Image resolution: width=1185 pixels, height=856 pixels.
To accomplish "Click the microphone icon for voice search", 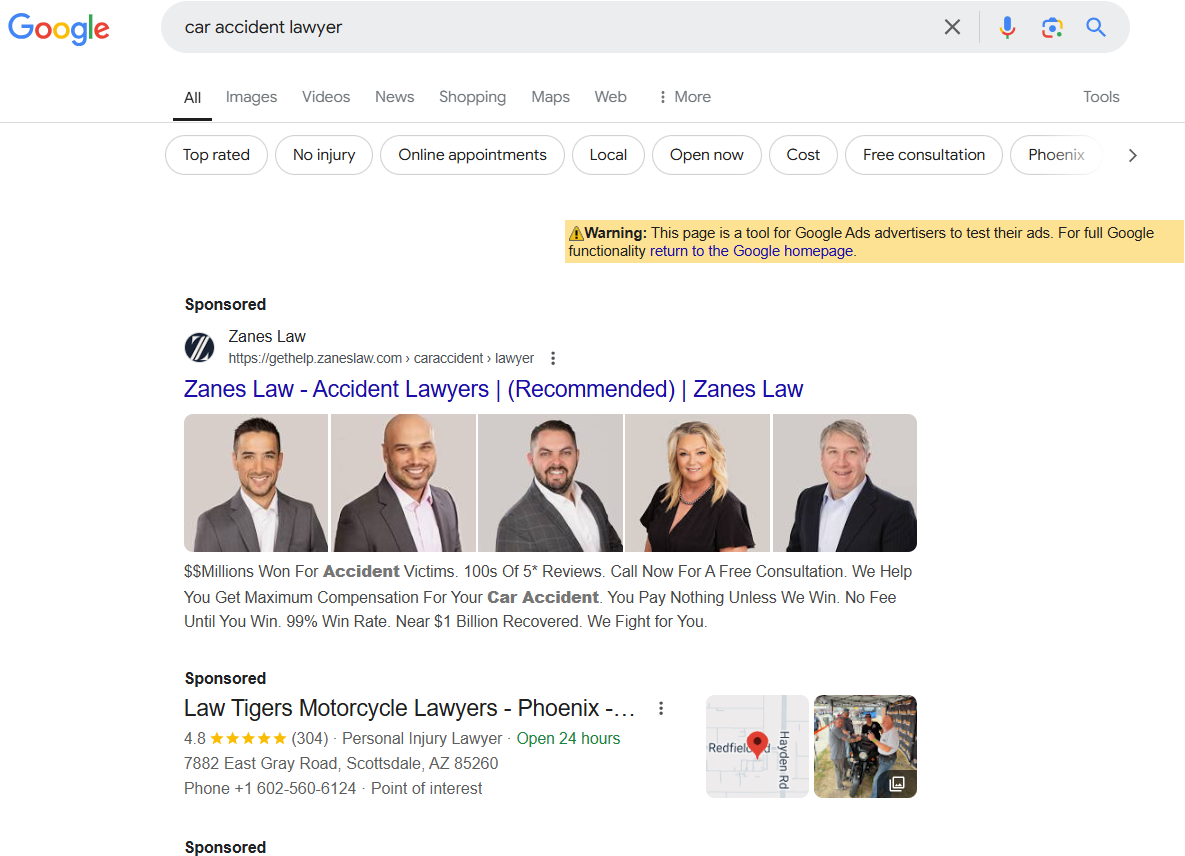I will pos(1007,27).
